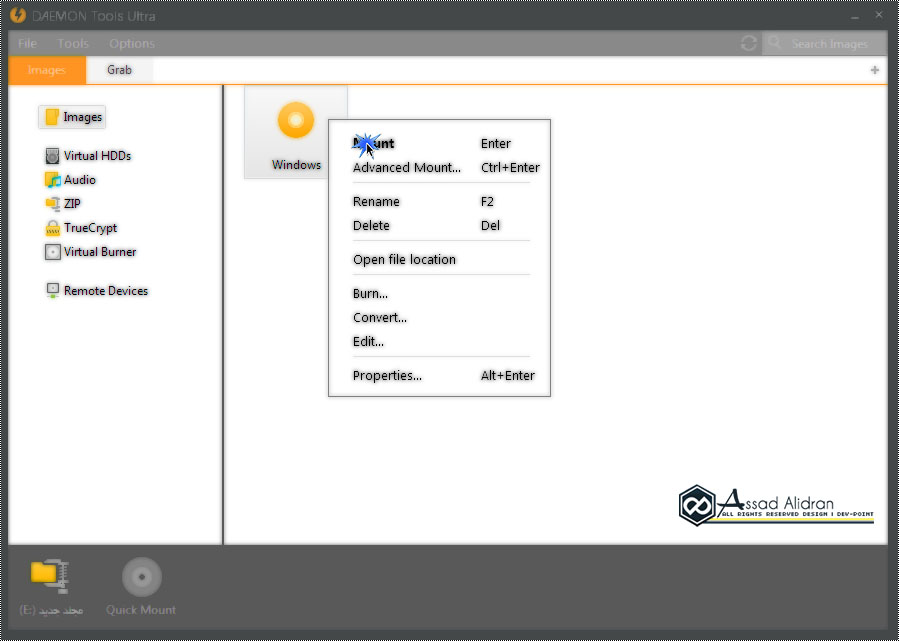Image resolution: width=899 pixels, height=641 pixels.
Task: Close the DAEMON Tools Ultra window
Action: click(x=879, y=15)
